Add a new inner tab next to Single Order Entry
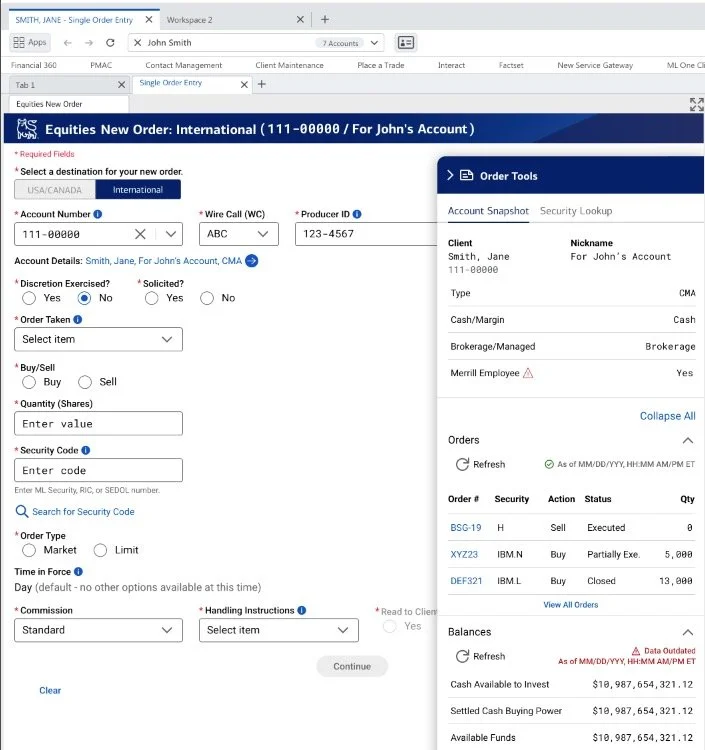This screenshot has height=750, width=705. point(262,85)
